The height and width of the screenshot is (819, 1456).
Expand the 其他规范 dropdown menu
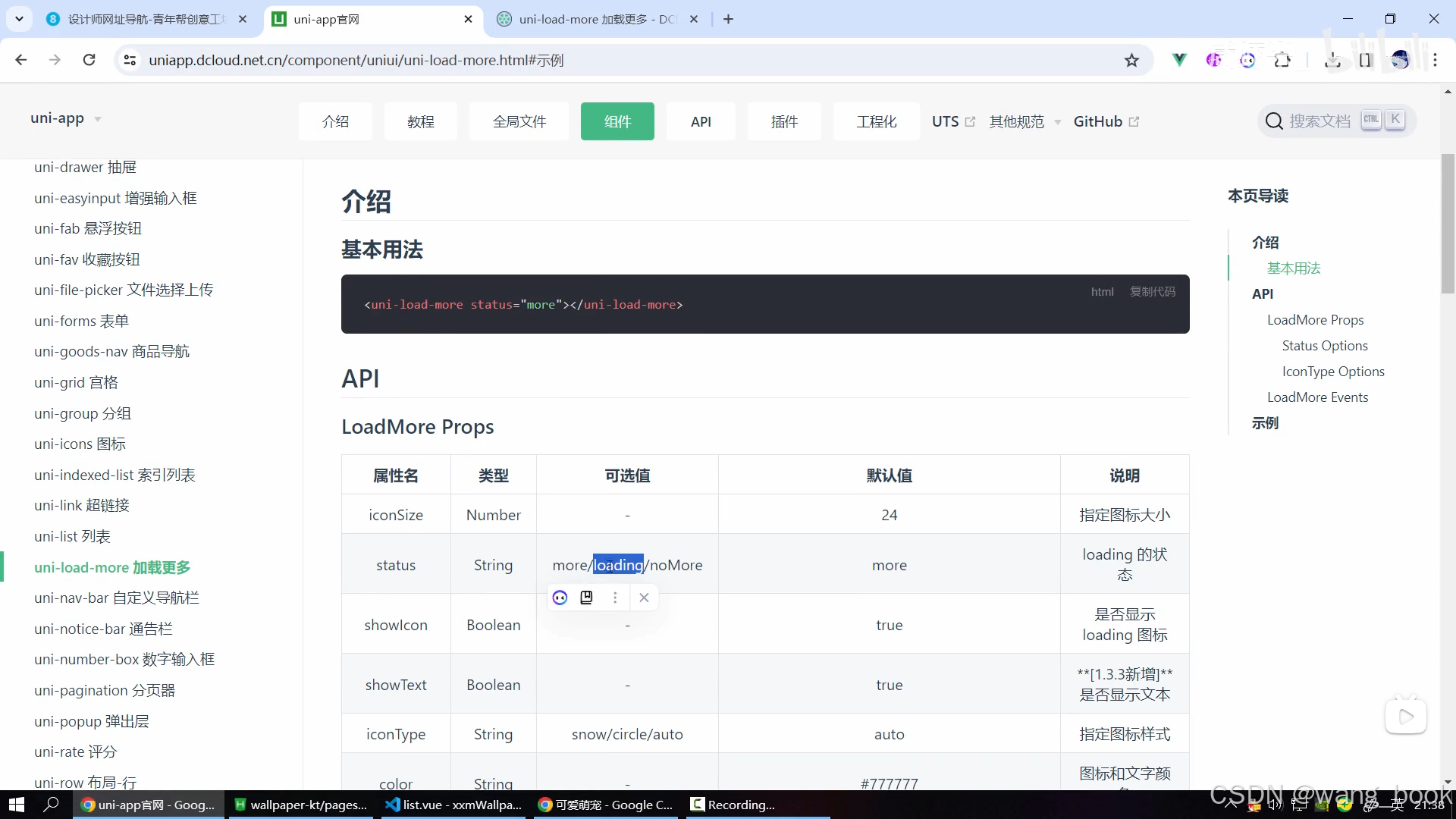1025,121
